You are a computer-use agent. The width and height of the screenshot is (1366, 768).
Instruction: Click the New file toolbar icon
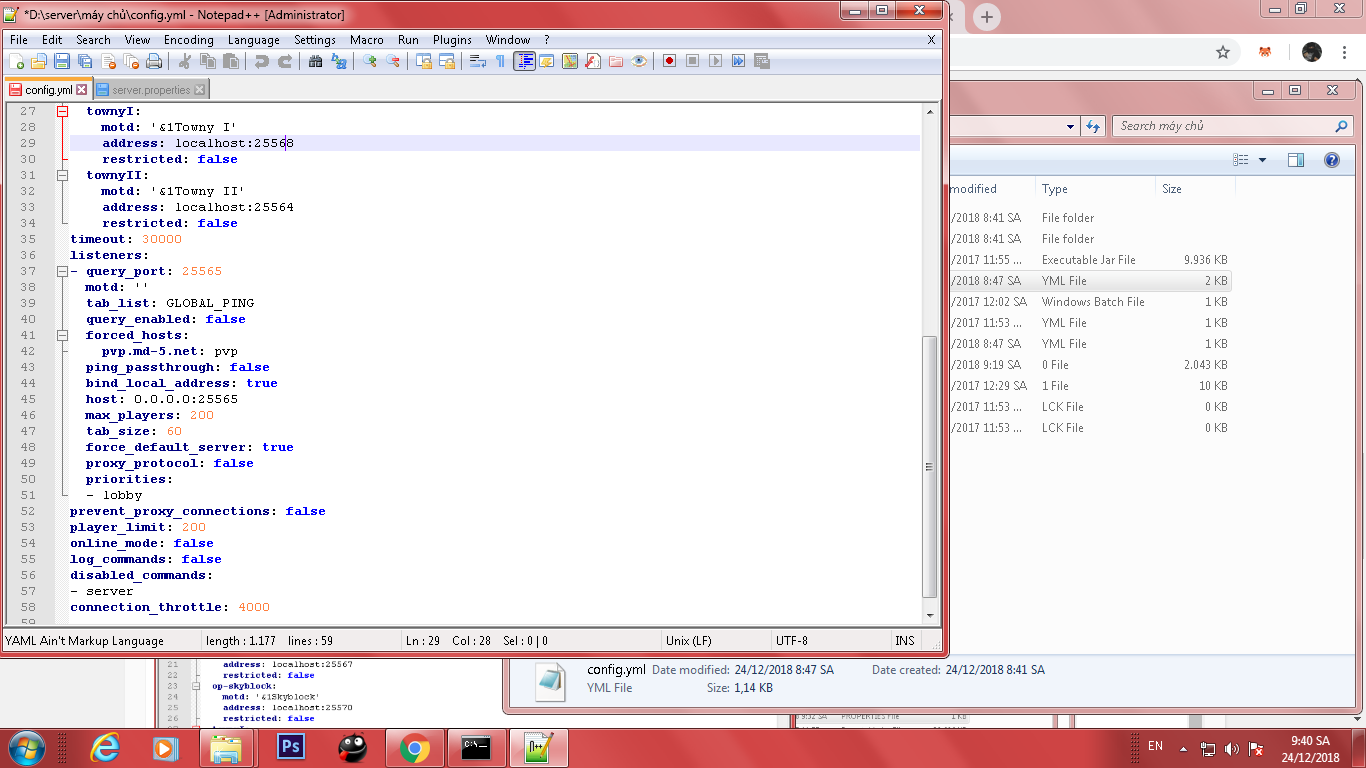pyautogui.click(x=16, y=62)
